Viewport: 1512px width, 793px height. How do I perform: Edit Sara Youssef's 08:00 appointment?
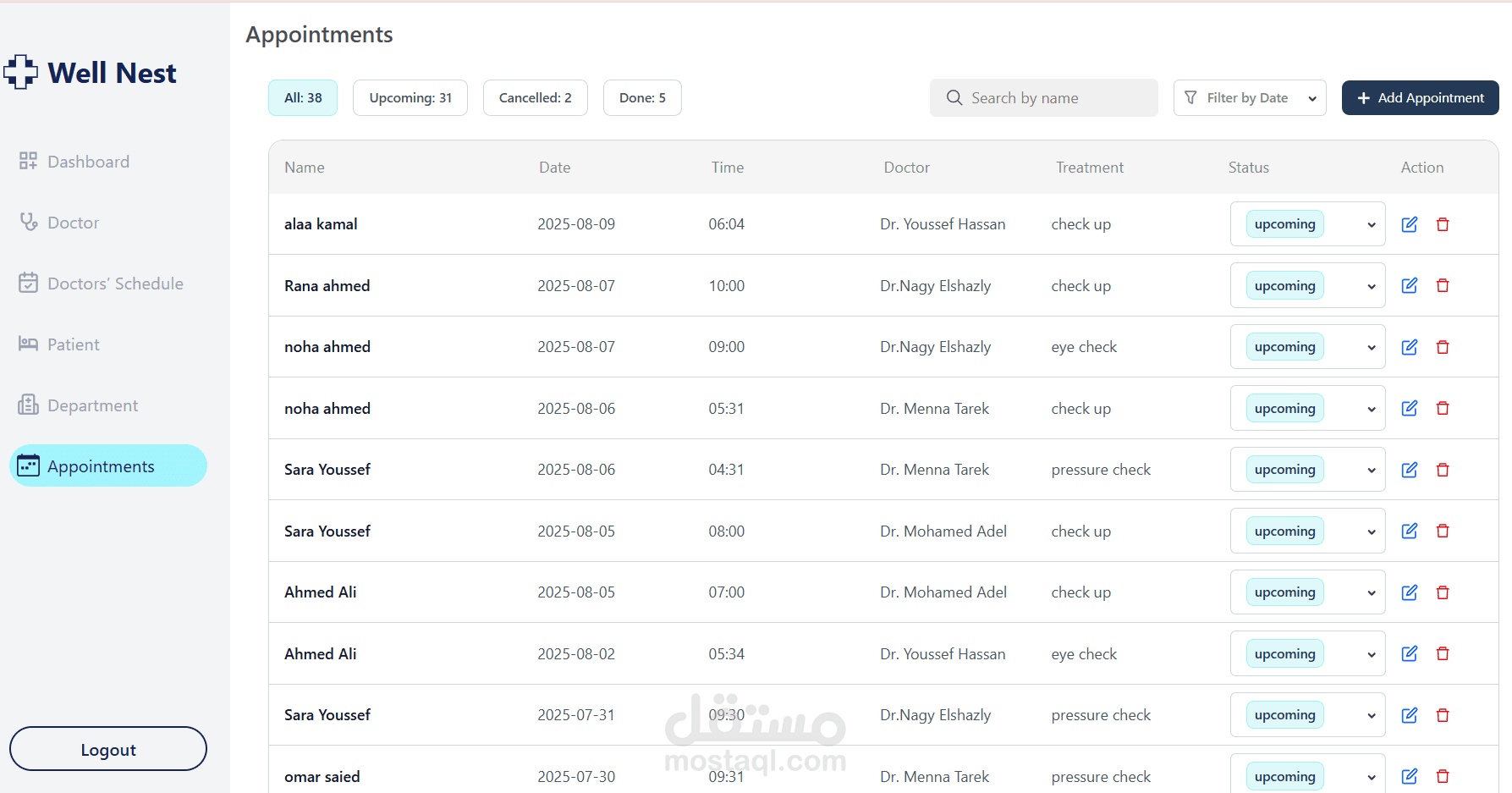[1410, 531]
